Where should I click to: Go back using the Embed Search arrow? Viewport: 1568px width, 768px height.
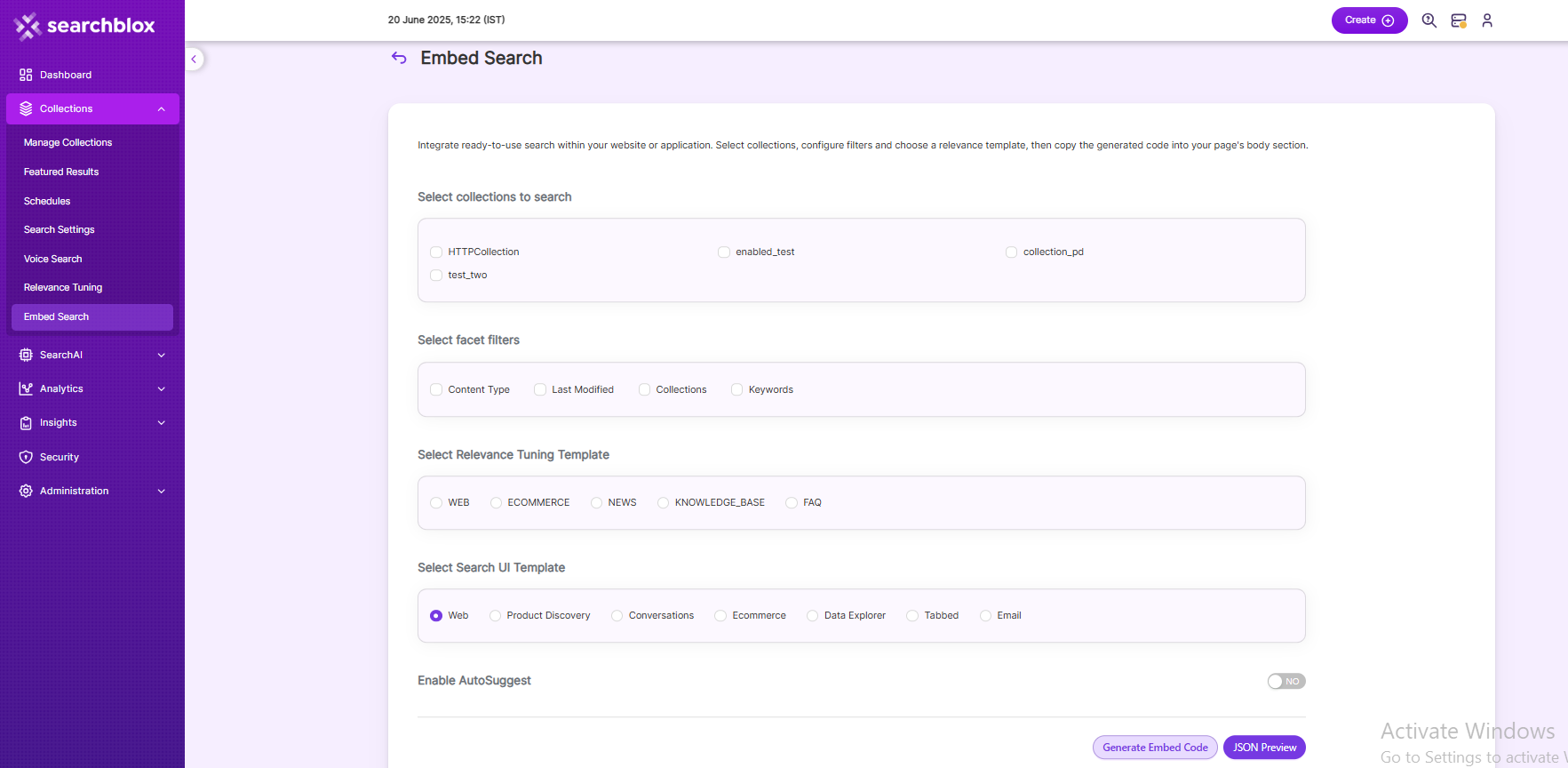pyautogui.click(x=399, y=58)
